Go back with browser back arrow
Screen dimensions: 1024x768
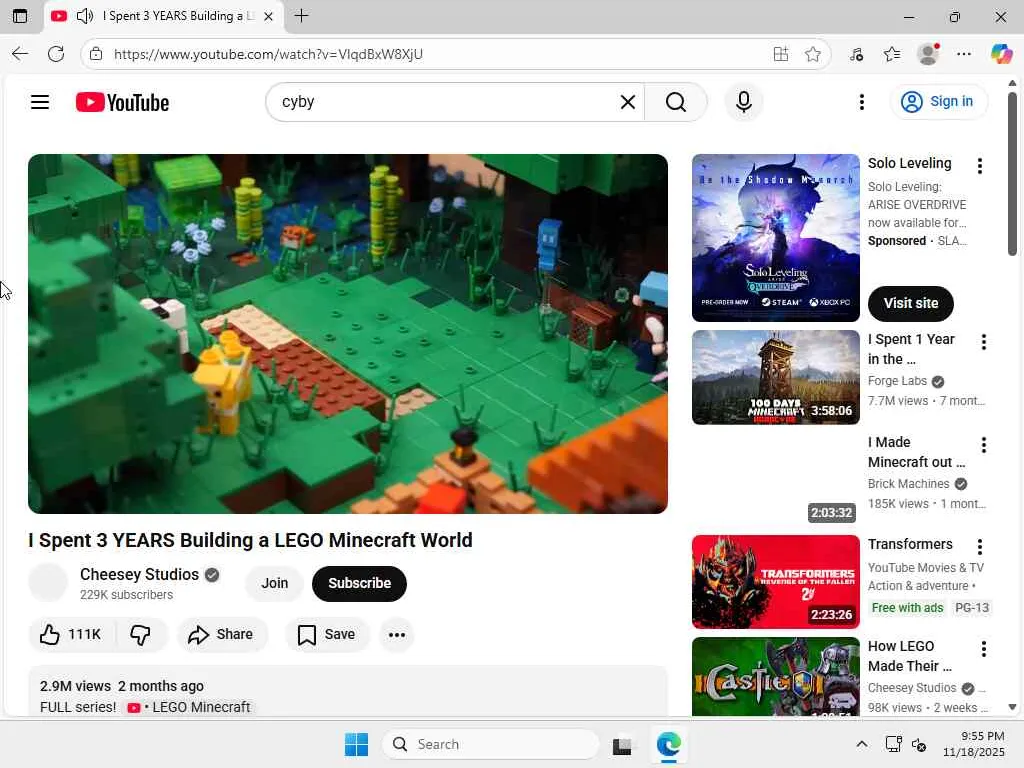[20, 54]
